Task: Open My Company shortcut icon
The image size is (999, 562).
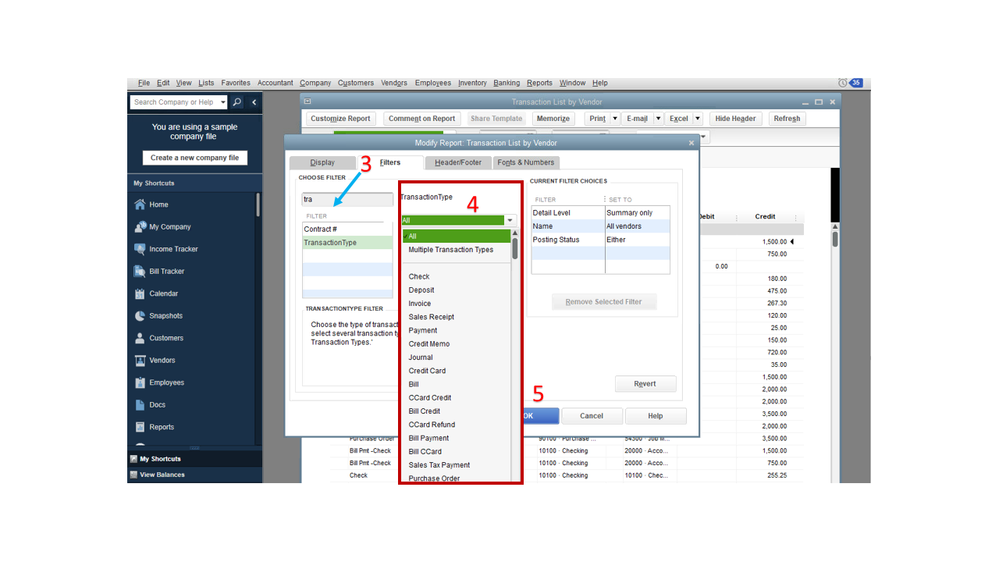Action: pos(140,227)
